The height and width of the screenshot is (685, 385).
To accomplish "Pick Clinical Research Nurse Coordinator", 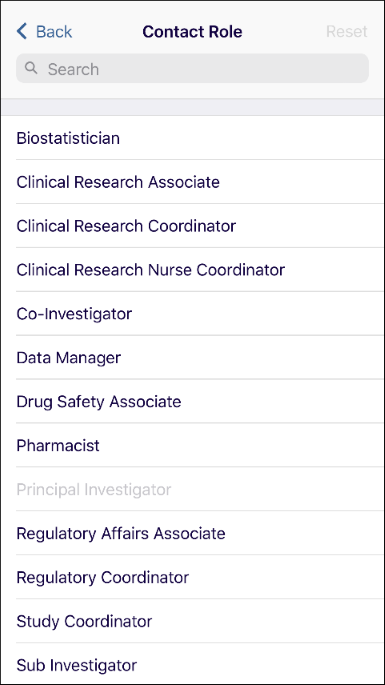I will pyautogui.click(x=192, y=270).
